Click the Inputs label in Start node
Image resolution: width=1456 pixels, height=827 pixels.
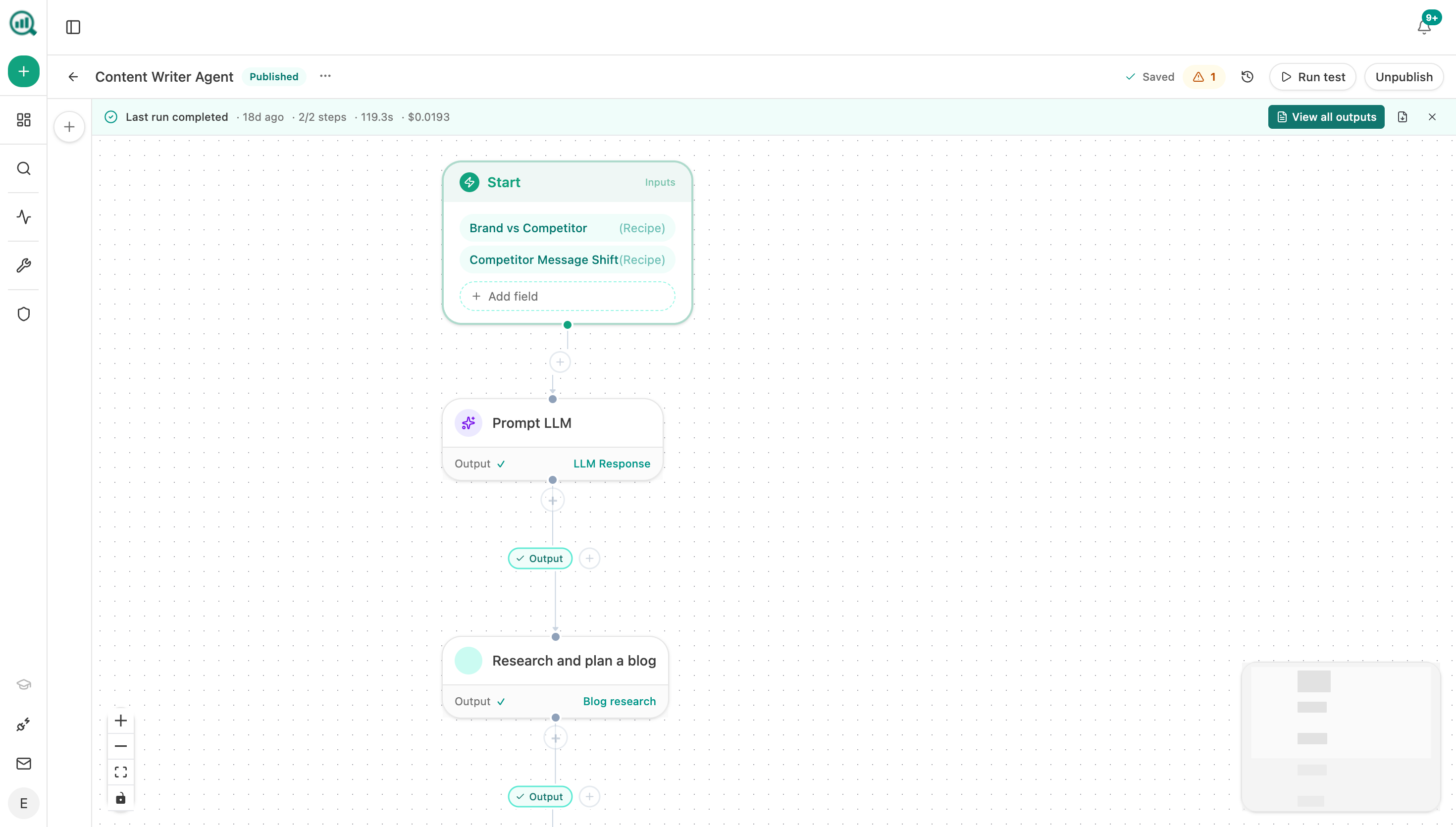point(659,182)
